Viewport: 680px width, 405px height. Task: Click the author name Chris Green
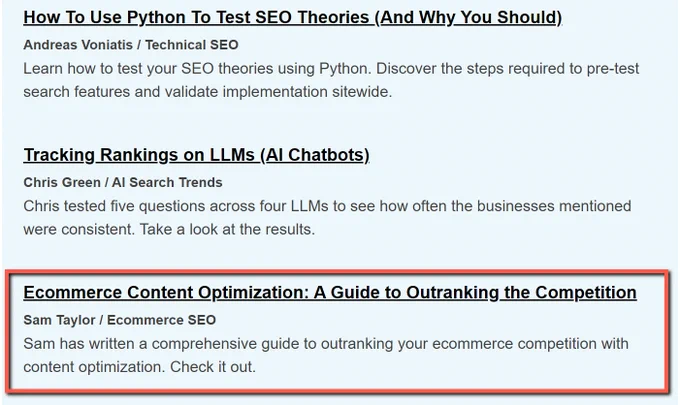click(62, 182)
